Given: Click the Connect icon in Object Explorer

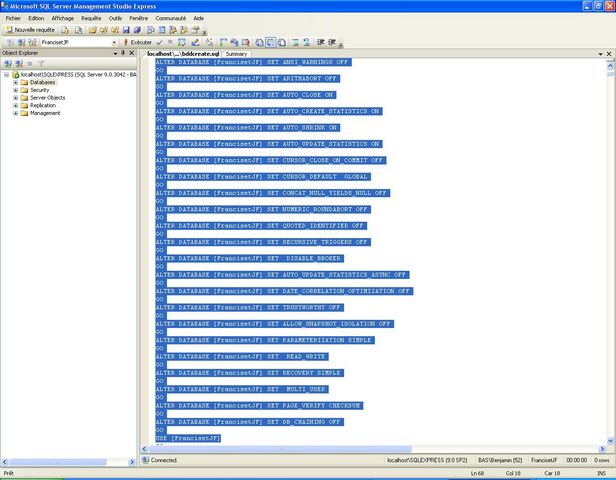Looking at the screenshot, I should pos(8,63).
